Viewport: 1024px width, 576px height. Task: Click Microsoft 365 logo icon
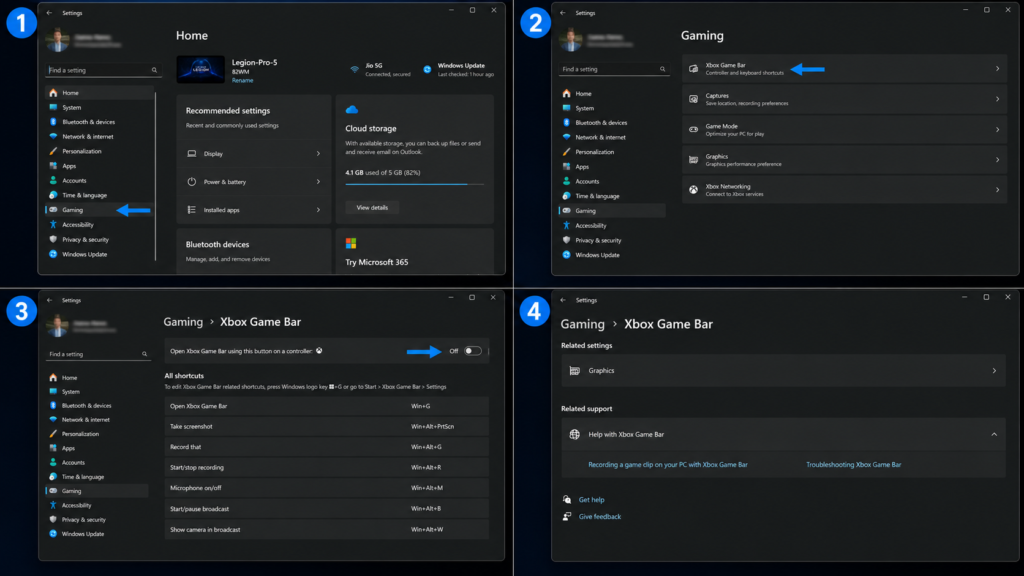[x=351, y=244]
